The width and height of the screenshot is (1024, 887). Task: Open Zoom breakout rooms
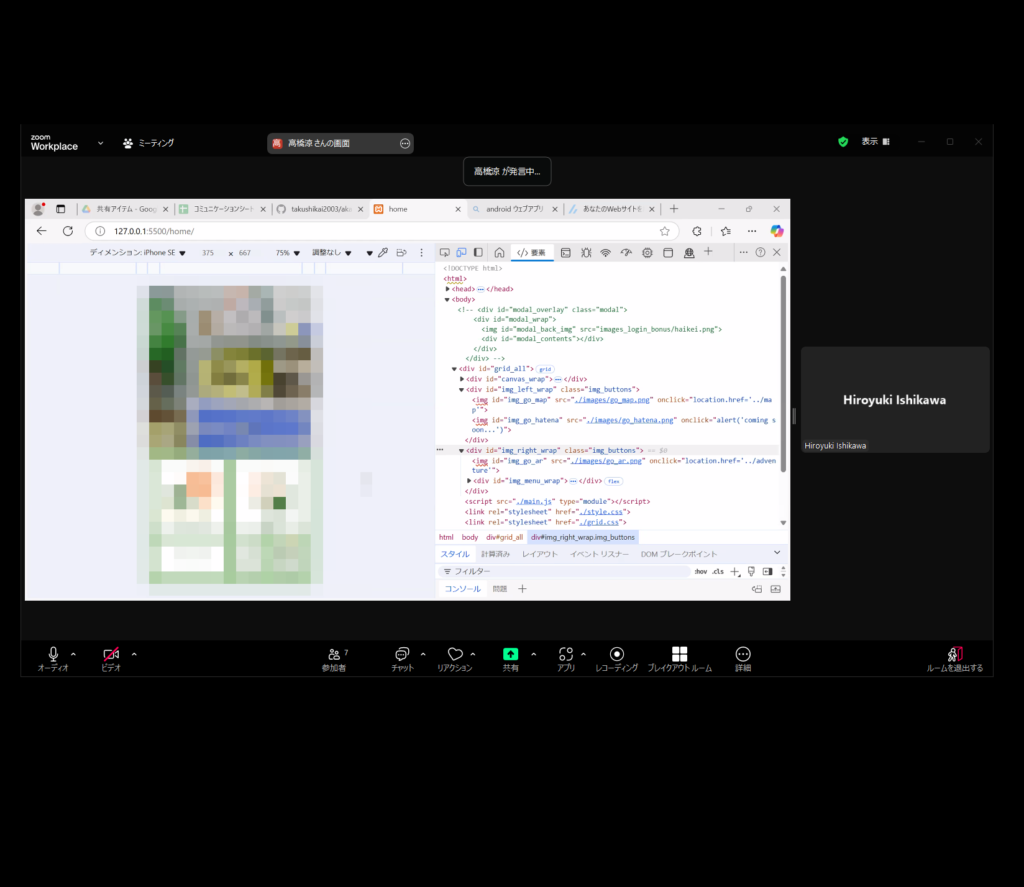tap(680, 658)
